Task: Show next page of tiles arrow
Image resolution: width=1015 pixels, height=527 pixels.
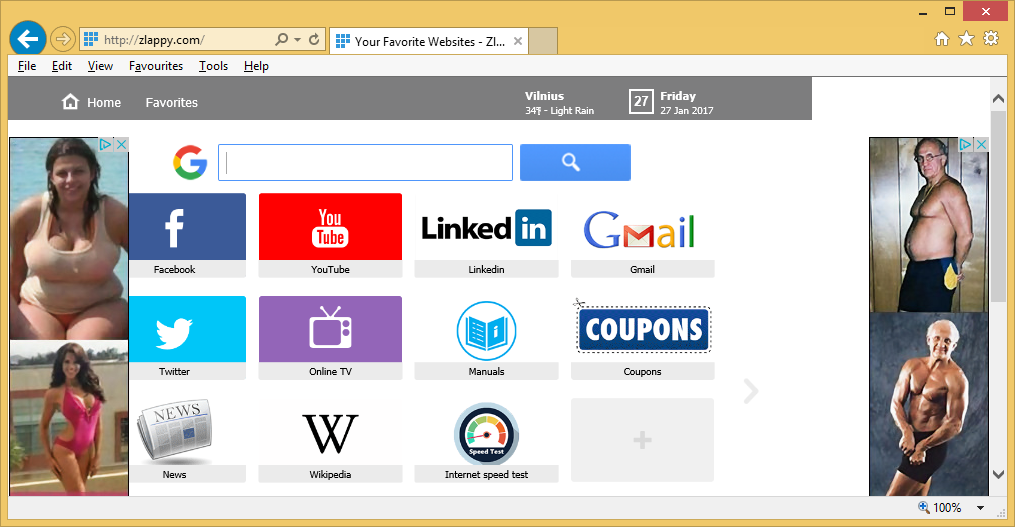Action: 750,391
